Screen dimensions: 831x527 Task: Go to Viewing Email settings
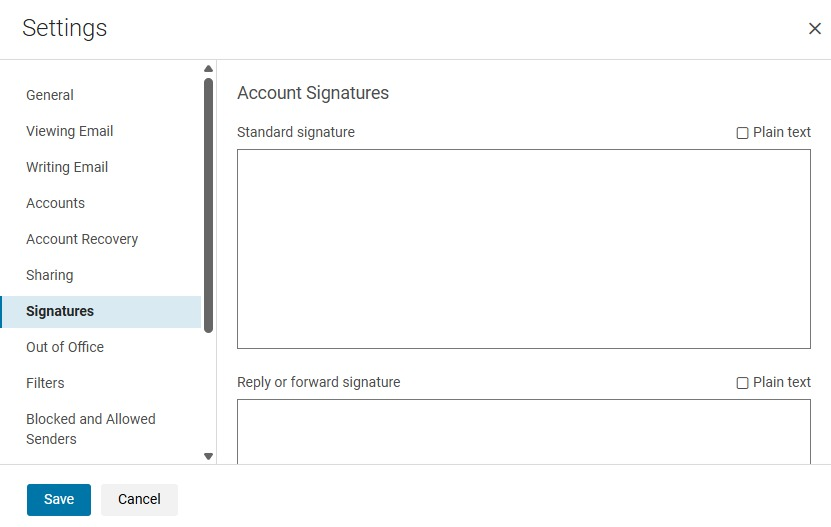(x=69, y=131)
